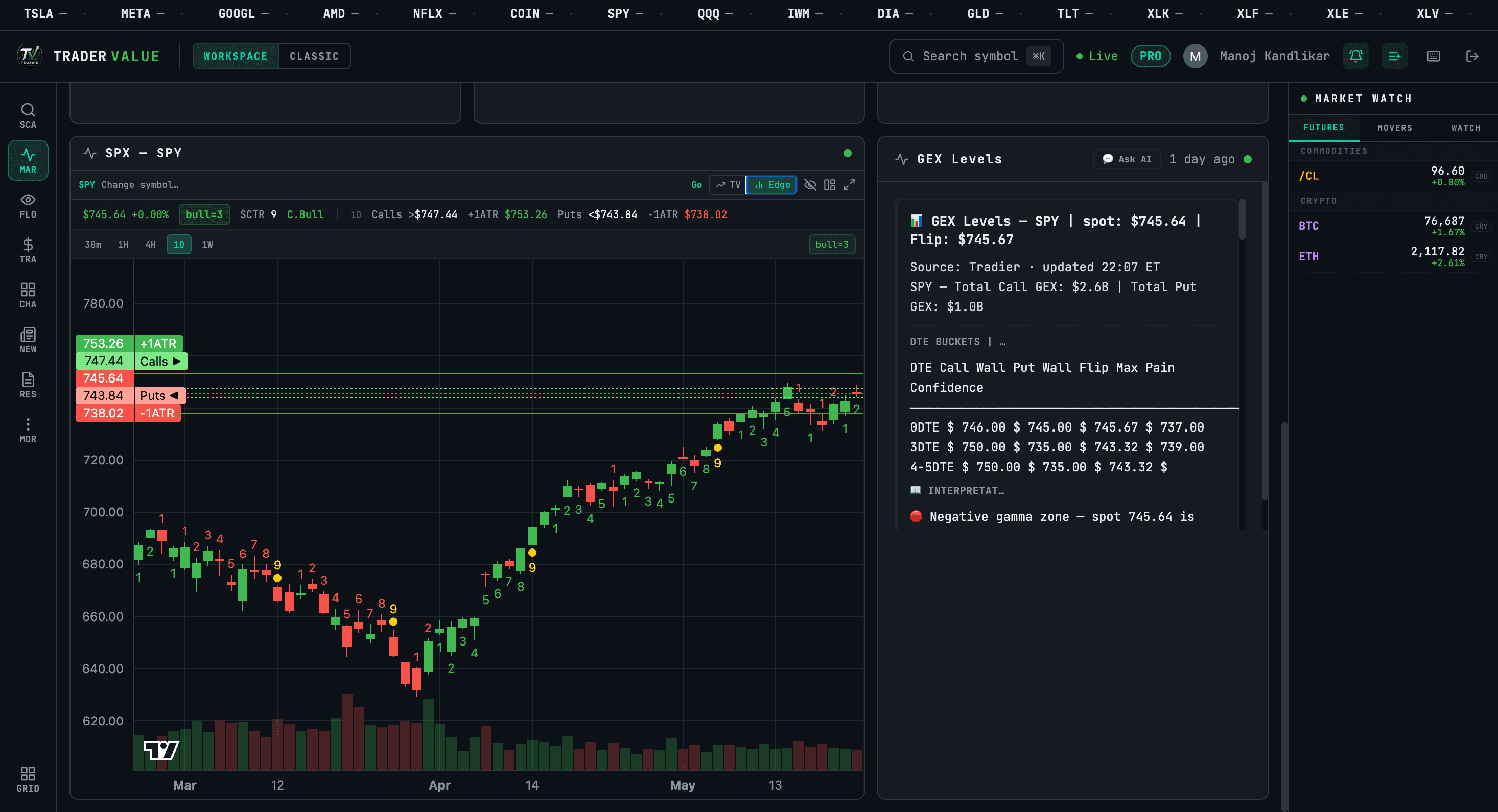The image size is (1498, 812).
Task: Focus the Search symbol field
Action: [976, 56]
